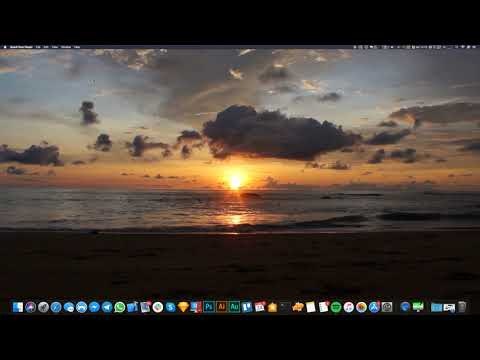Screen dimensions: 480x360
Task: Open the bold application name menu
Action: [x=21, y=47]
